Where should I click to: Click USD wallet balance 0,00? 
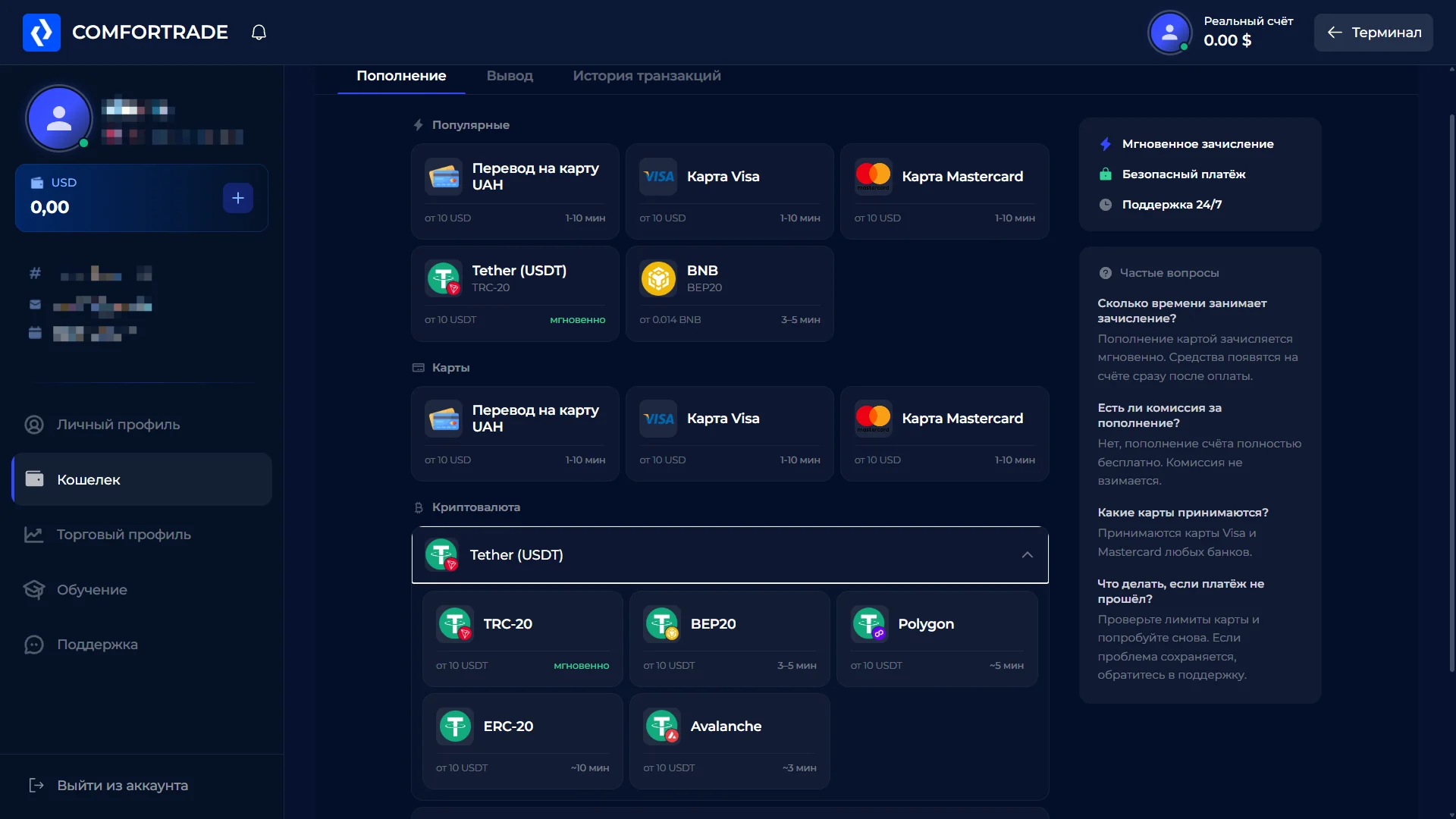coord(50,207)
